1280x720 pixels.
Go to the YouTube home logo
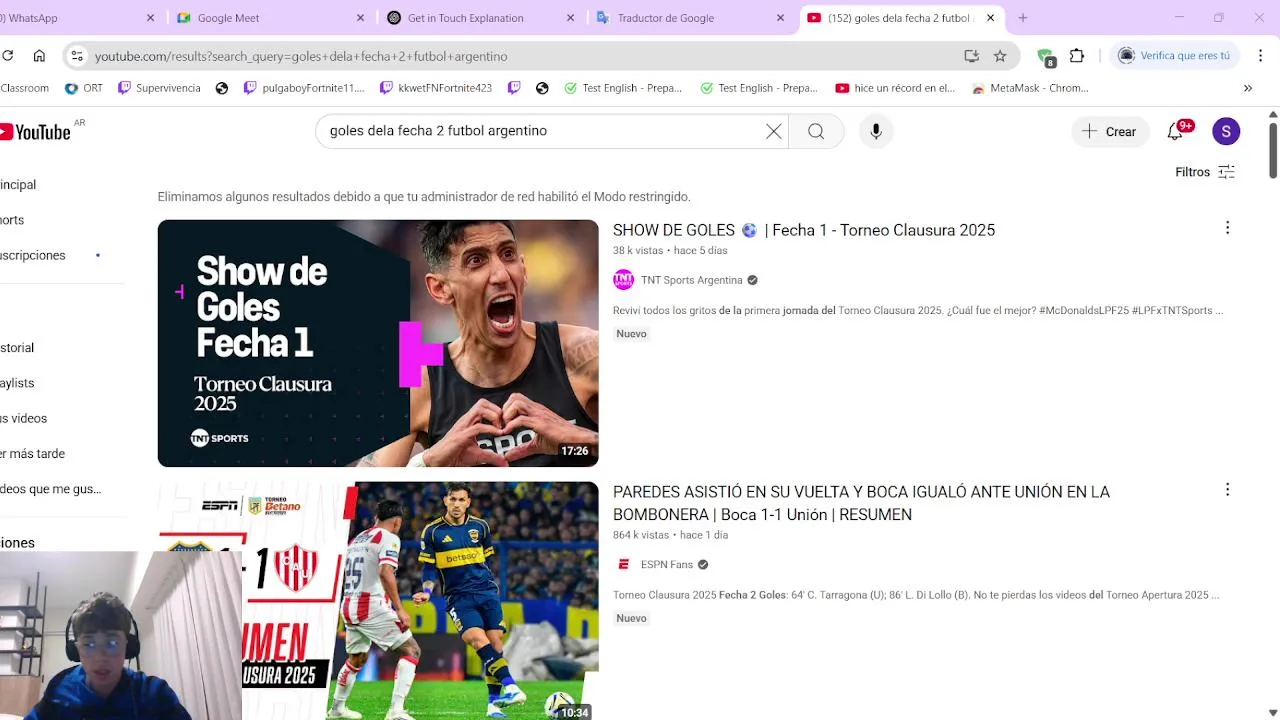[37, 132]
